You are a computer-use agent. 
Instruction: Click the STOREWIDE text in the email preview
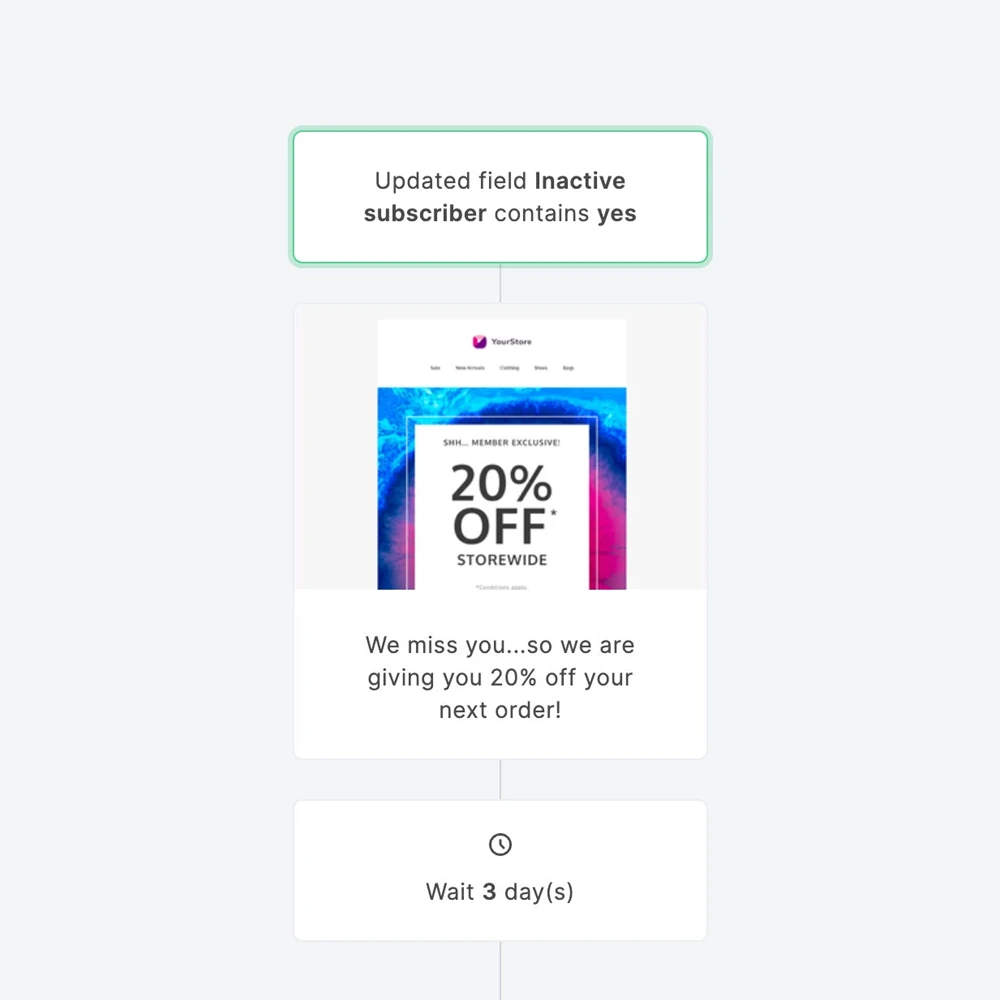point(502,560)
